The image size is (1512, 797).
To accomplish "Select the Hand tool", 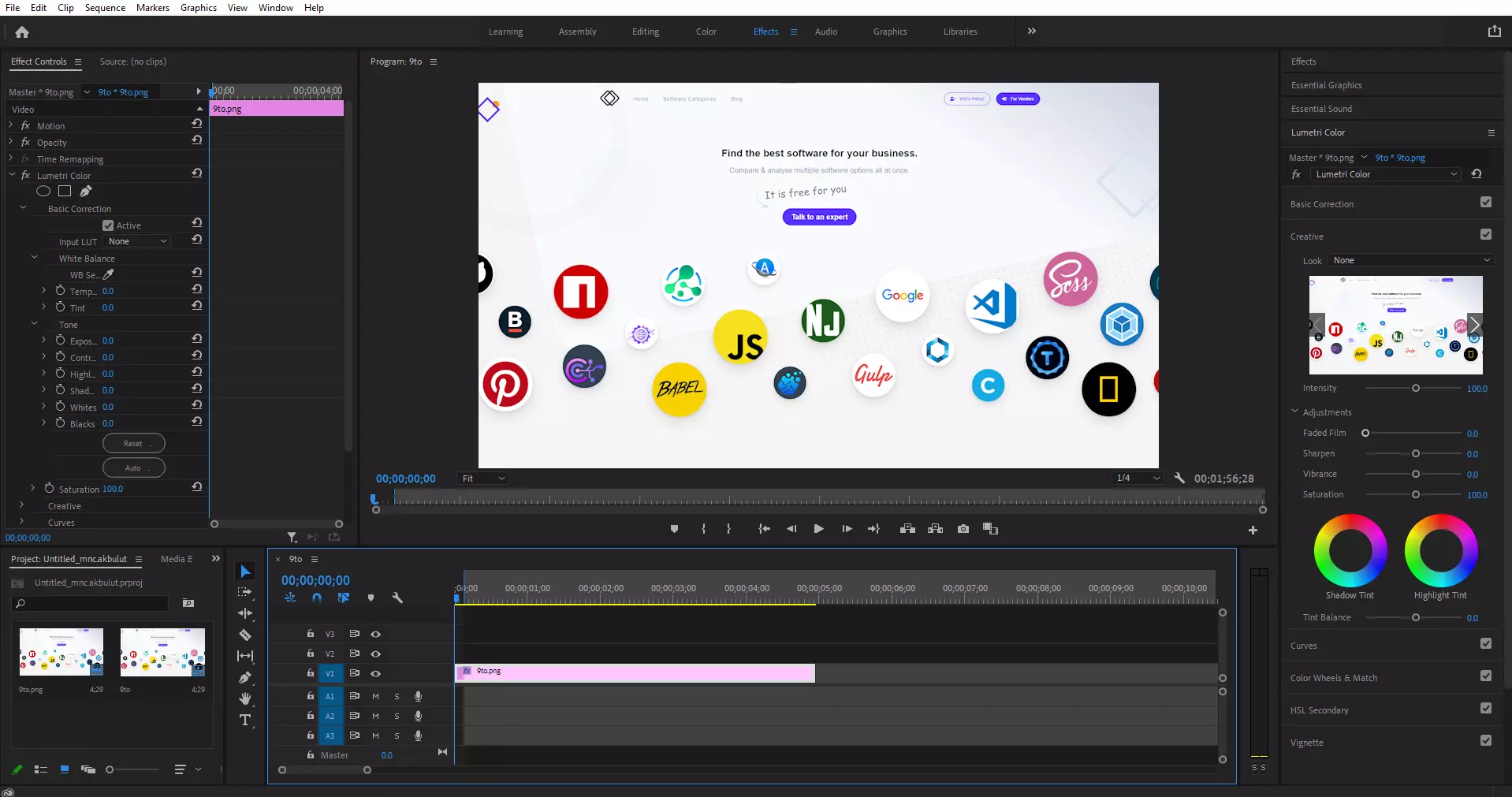I will pyautogui.click(x=245, y=698).
